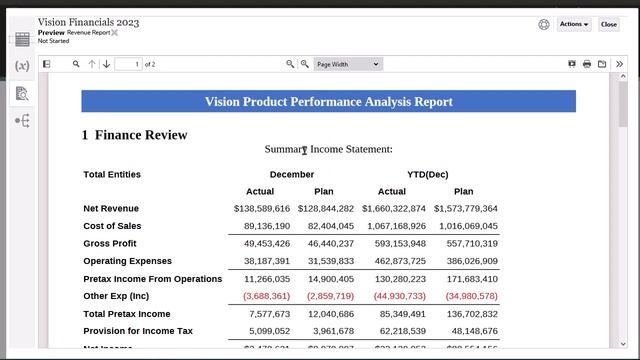Print the report
Image resolution: width=640 pixels, height=360 pixels.
pyautogui.click(x=587, y=64)
